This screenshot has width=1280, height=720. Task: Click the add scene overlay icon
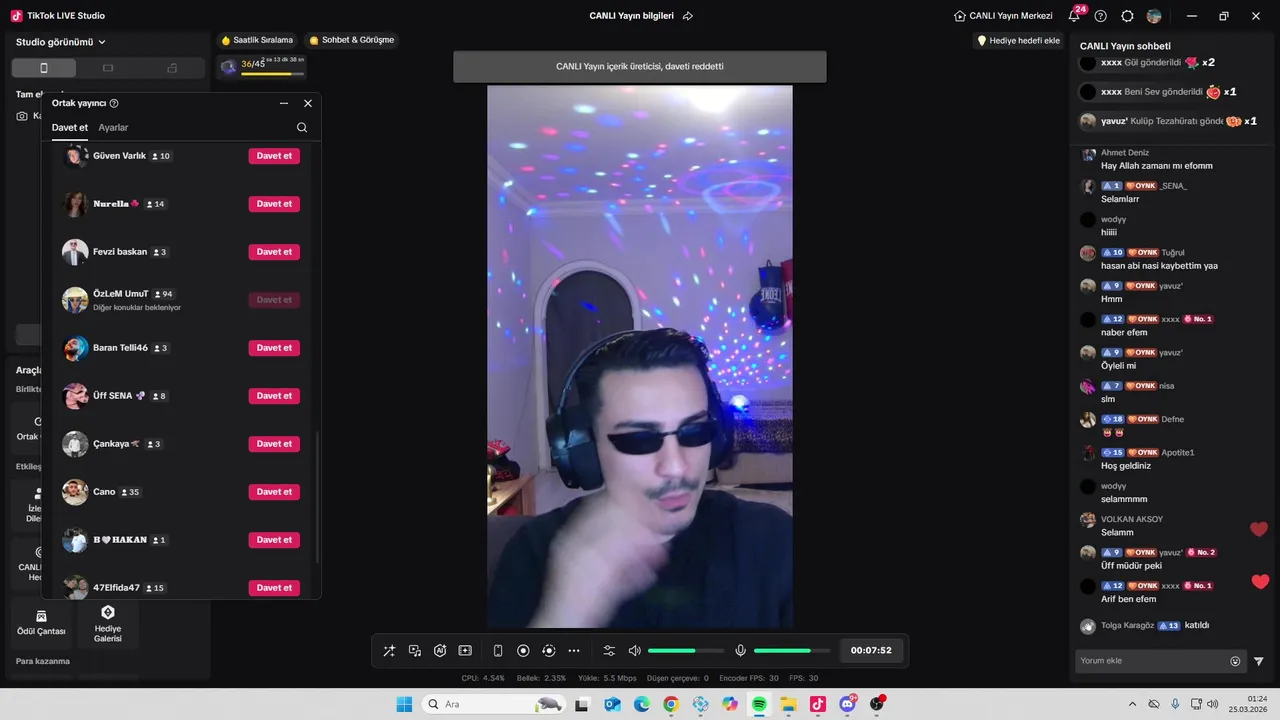465,651
